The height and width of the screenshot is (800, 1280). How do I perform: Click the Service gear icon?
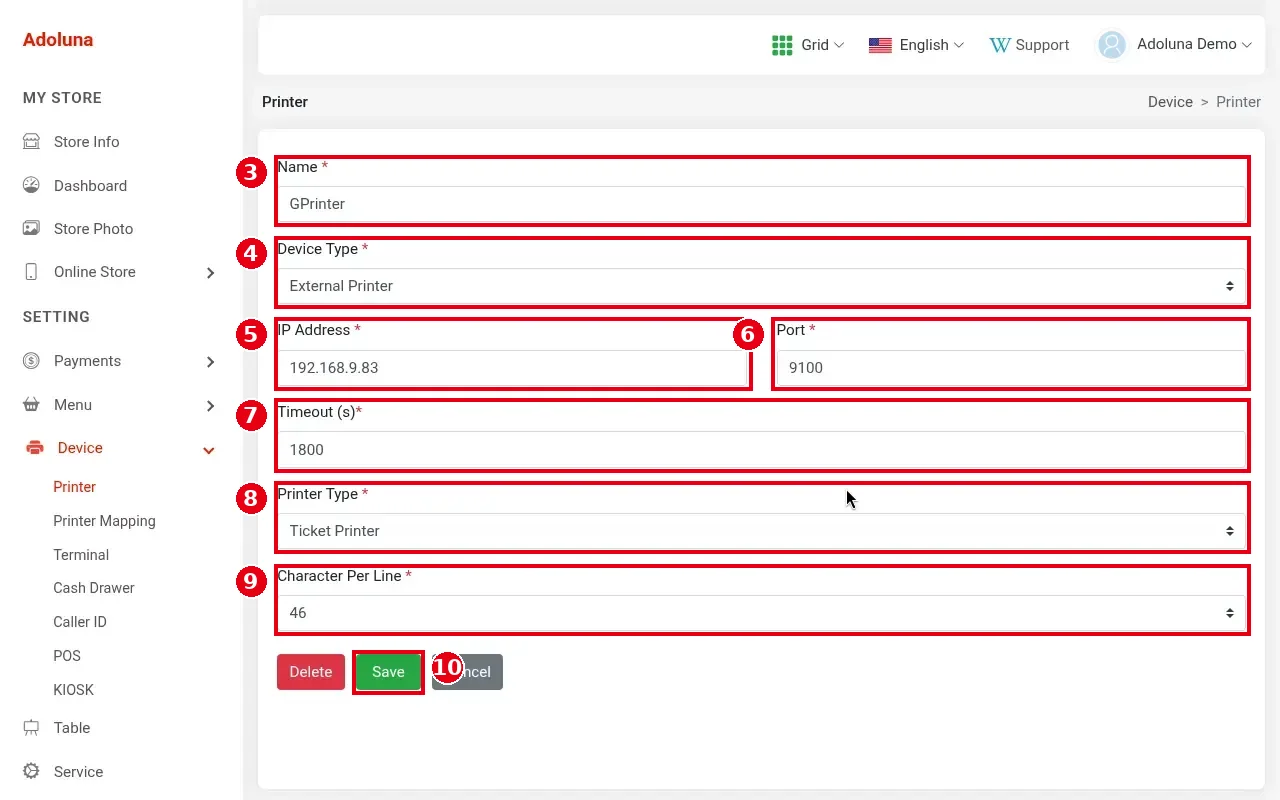pyautogui.click(x=31, y=771)
